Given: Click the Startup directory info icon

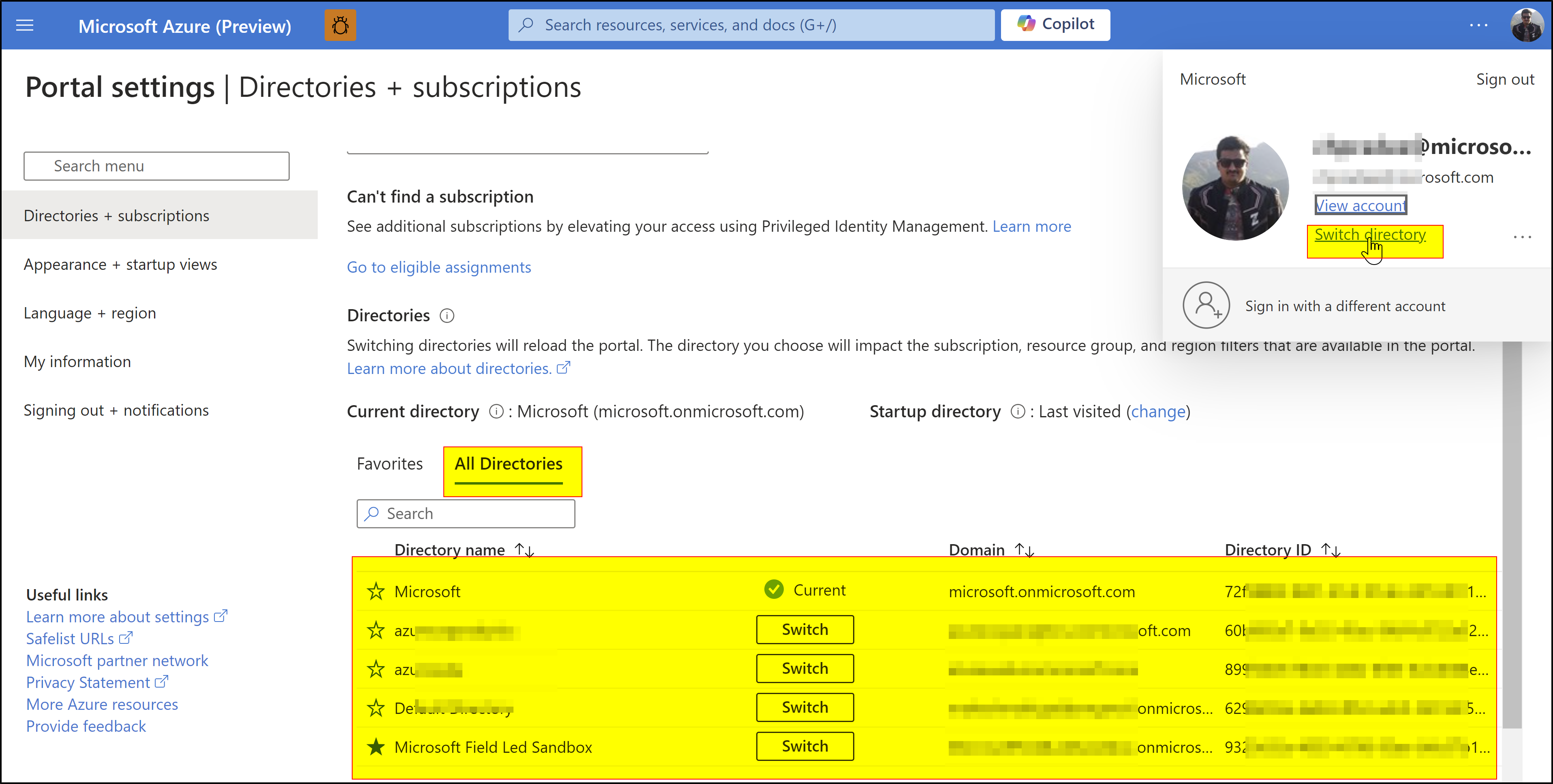Looking at the screenshot, I should (1018, 411).
